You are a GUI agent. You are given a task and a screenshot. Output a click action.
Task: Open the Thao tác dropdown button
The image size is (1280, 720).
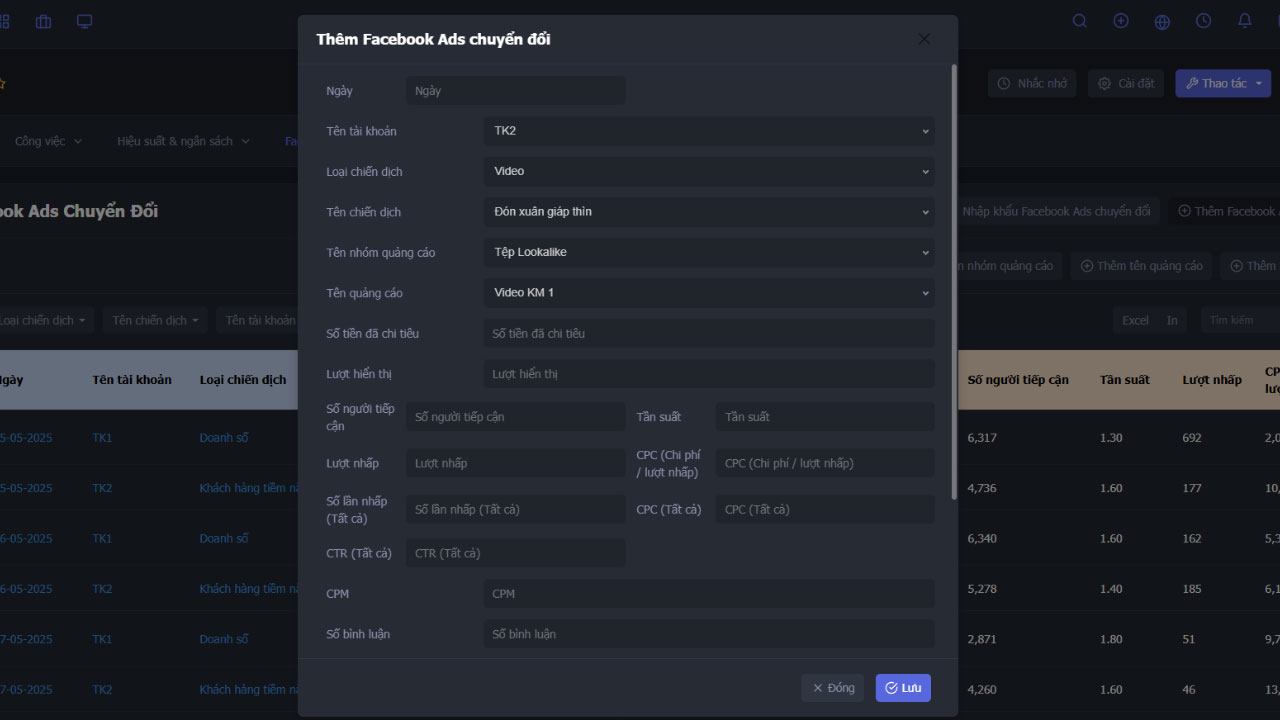[1223, 83]
